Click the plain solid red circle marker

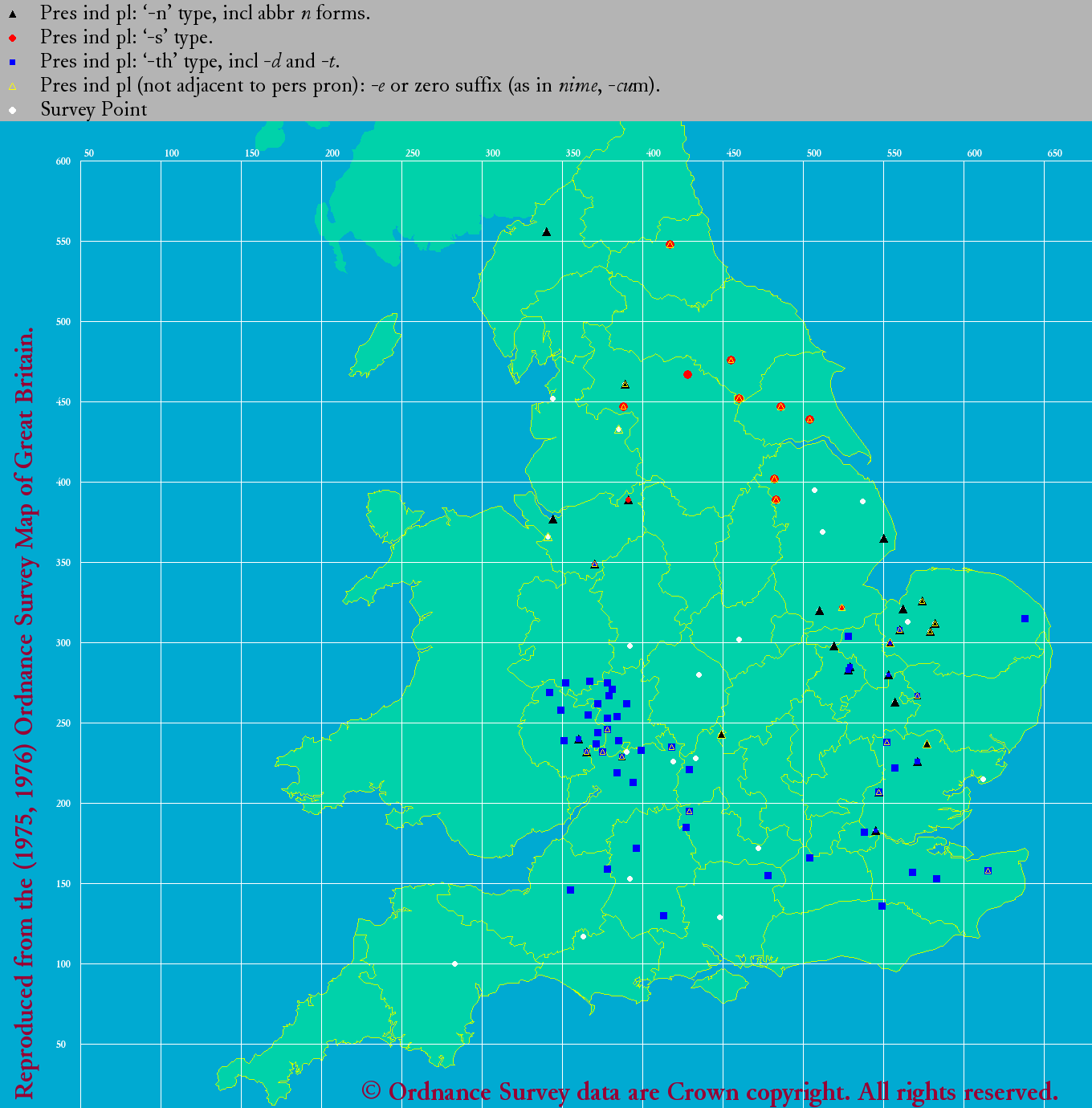[687, 375]
